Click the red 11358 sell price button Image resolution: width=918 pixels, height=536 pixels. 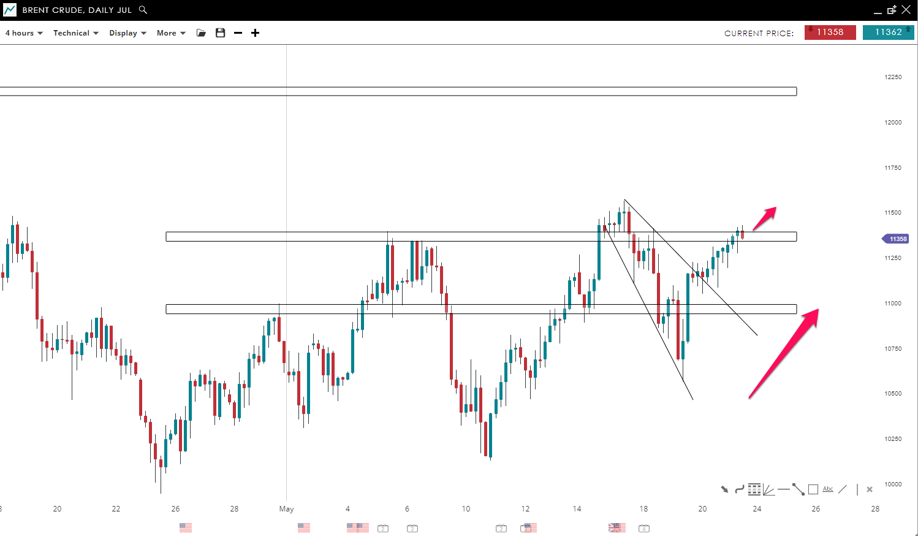tap(829, 32)
